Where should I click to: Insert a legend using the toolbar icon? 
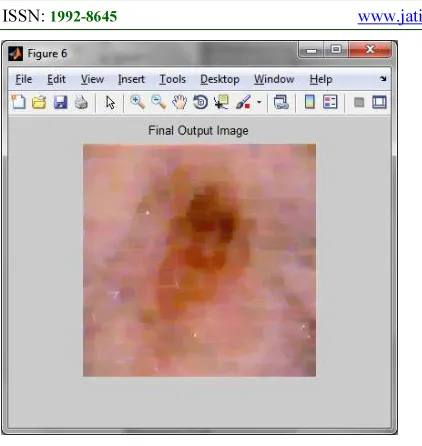(330, 102)
